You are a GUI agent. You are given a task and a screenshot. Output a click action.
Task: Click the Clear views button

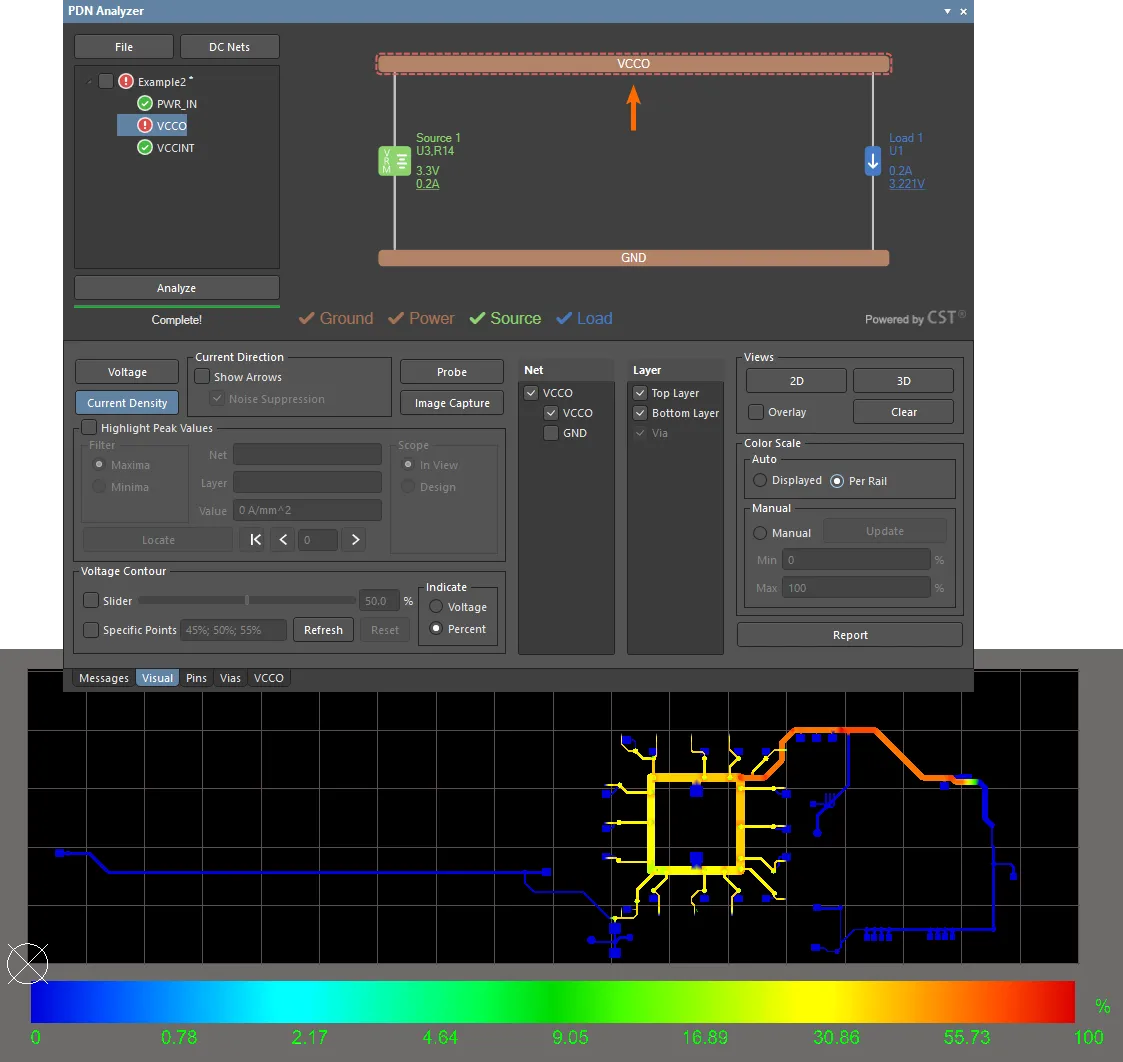[x=903, y=412]
